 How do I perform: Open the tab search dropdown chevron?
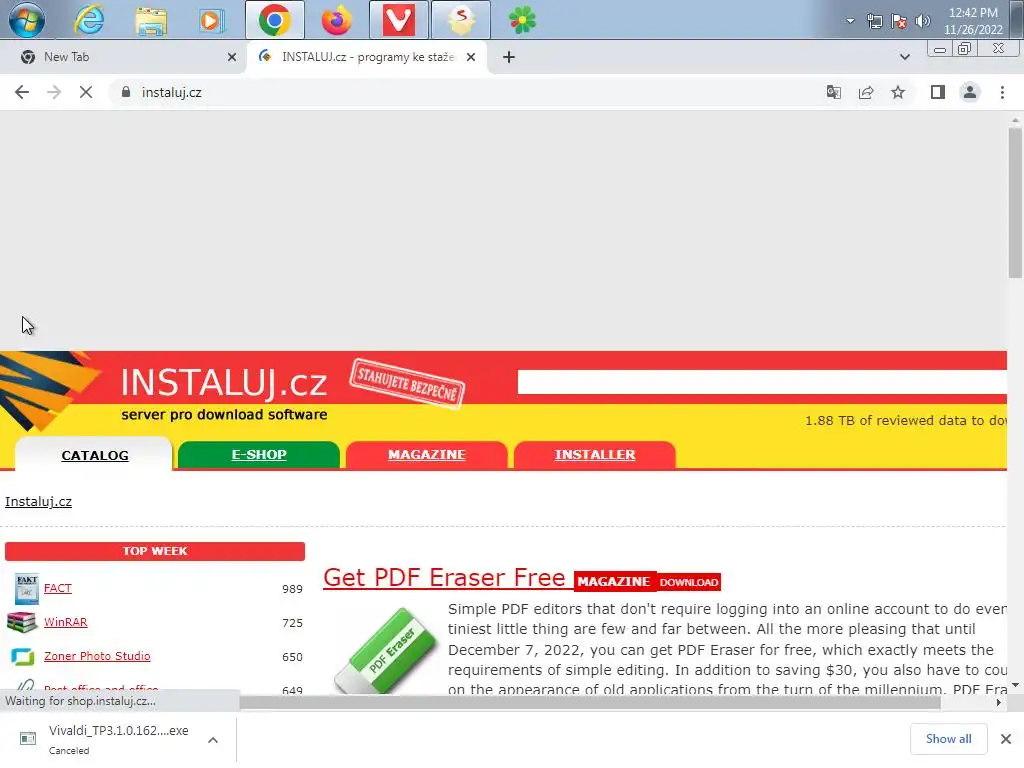tap(904, 57)
